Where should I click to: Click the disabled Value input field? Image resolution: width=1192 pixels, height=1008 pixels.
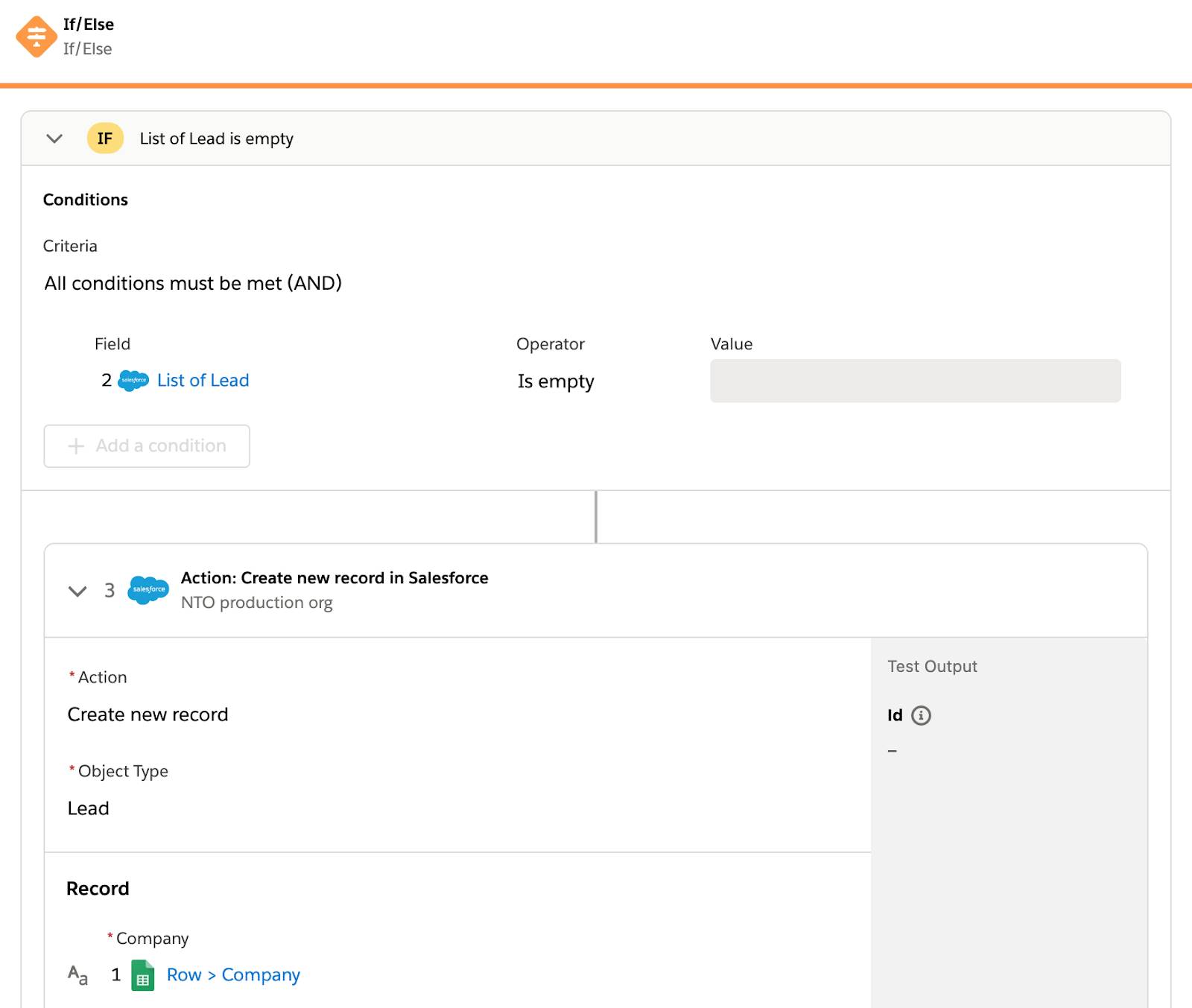click(915, 381)
